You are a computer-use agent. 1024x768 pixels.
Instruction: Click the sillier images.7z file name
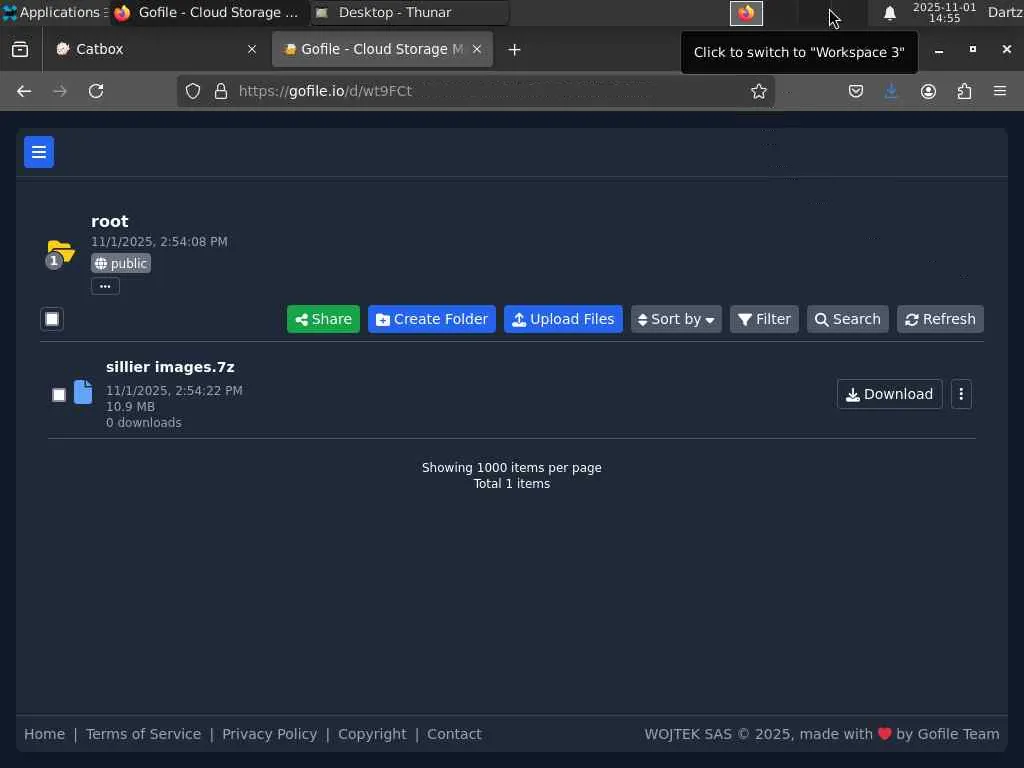170,367
